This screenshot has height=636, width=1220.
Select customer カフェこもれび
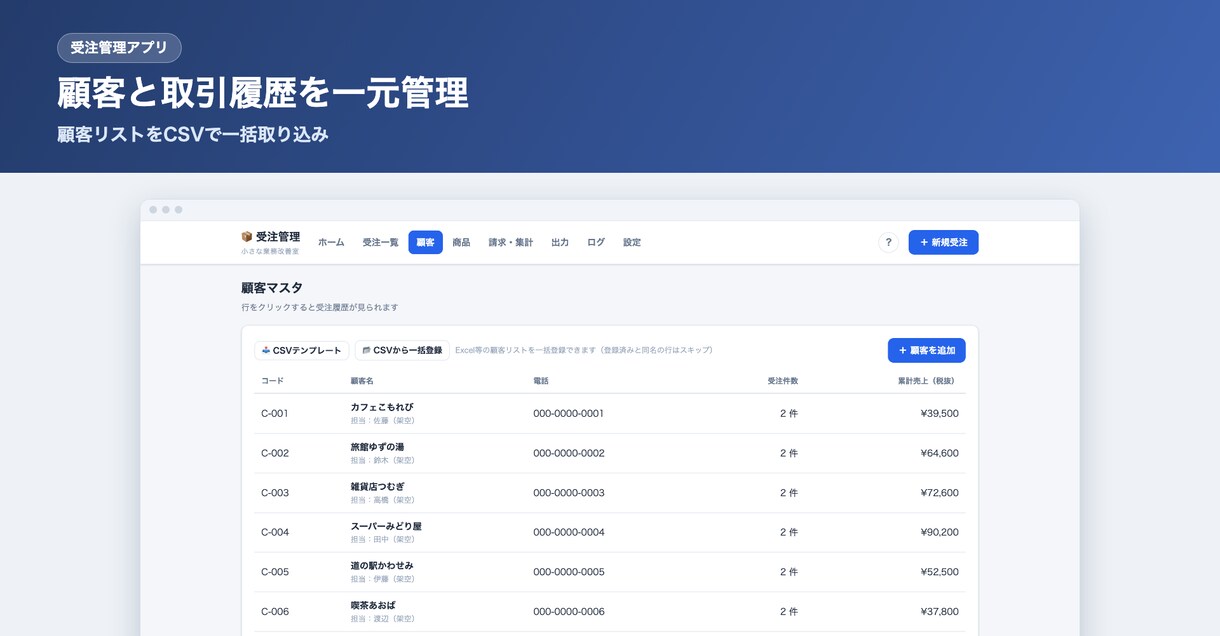(382, 407)
